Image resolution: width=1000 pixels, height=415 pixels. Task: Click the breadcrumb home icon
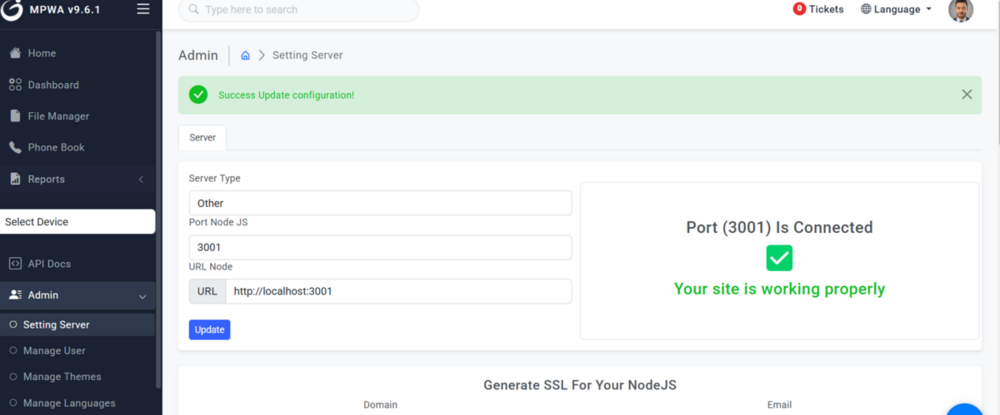coord(245,55)
